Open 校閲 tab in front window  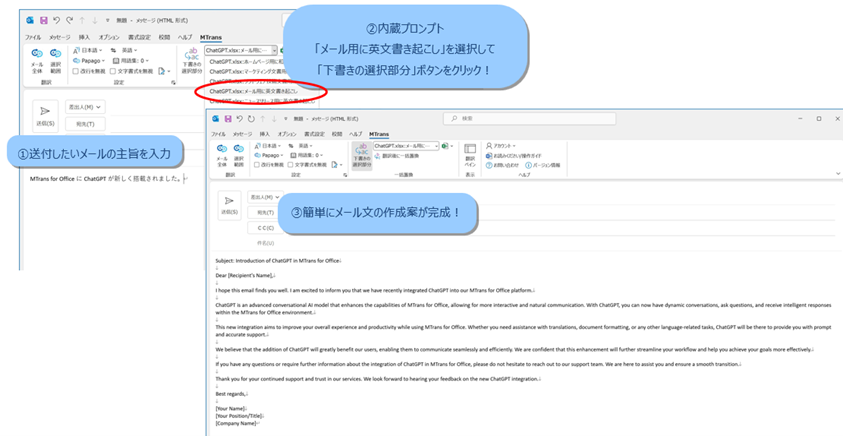tap(337, 134)
